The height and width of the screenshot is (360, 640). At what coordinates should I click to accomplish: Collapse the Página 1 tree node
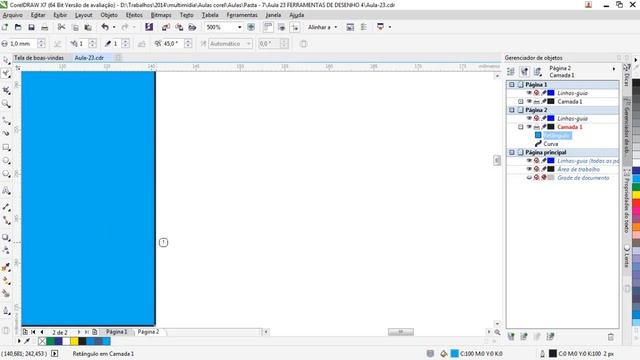pyautogui.click(x=512, y=84)
